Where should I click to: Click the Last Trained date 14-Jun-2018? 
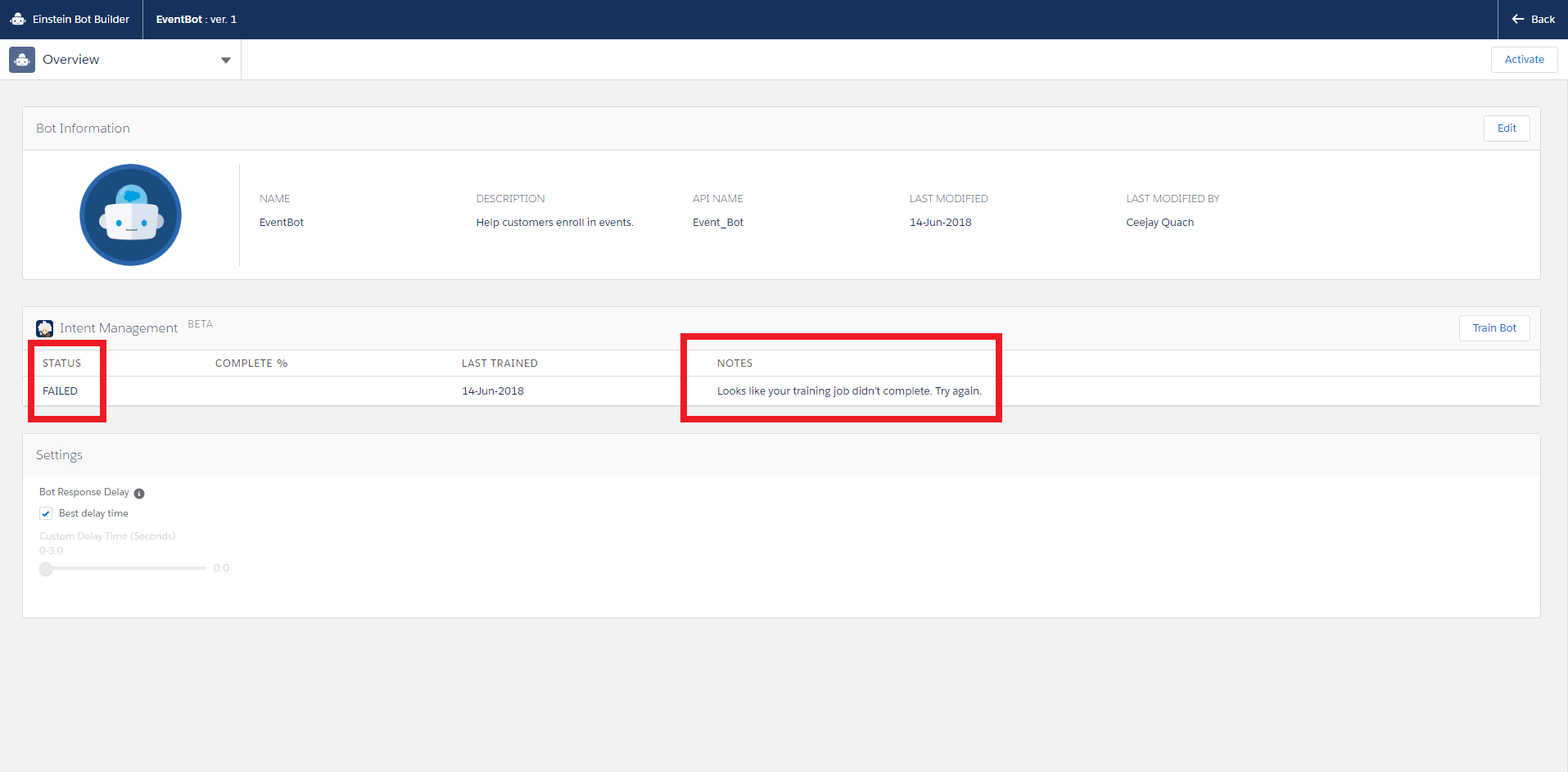tap(493, 391)
